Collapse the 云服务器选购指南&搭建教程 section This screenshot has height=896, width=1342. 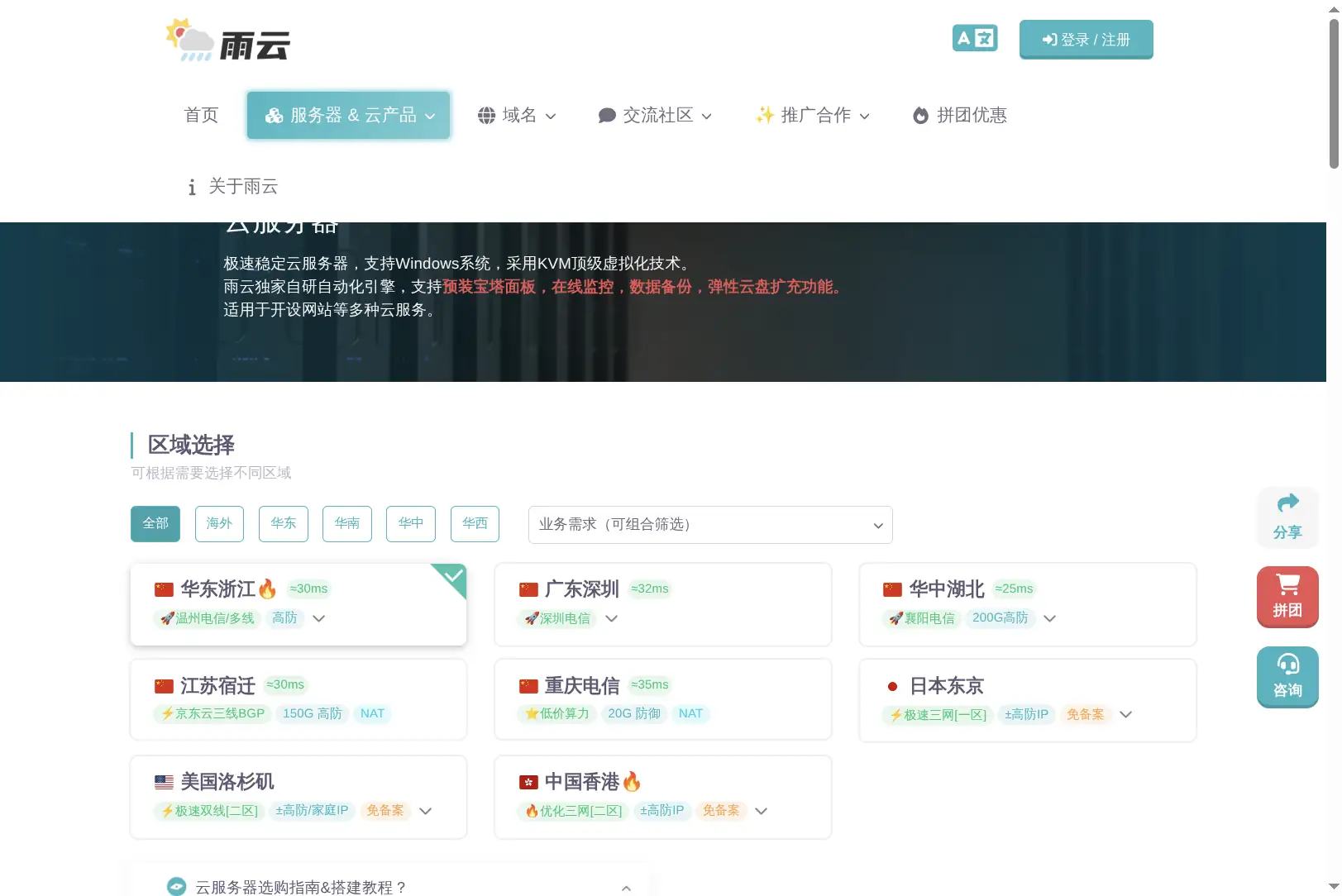(x=626, y=888)
